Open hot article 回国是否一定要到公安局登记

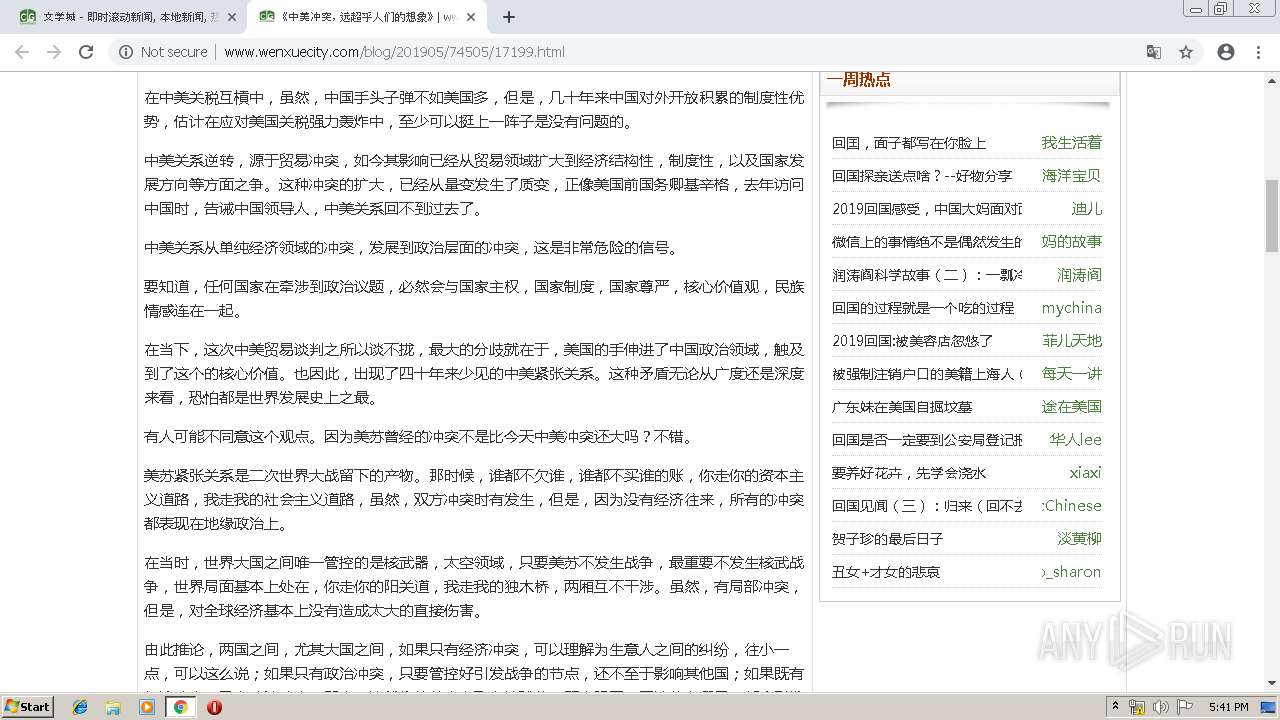click(927, 440)
